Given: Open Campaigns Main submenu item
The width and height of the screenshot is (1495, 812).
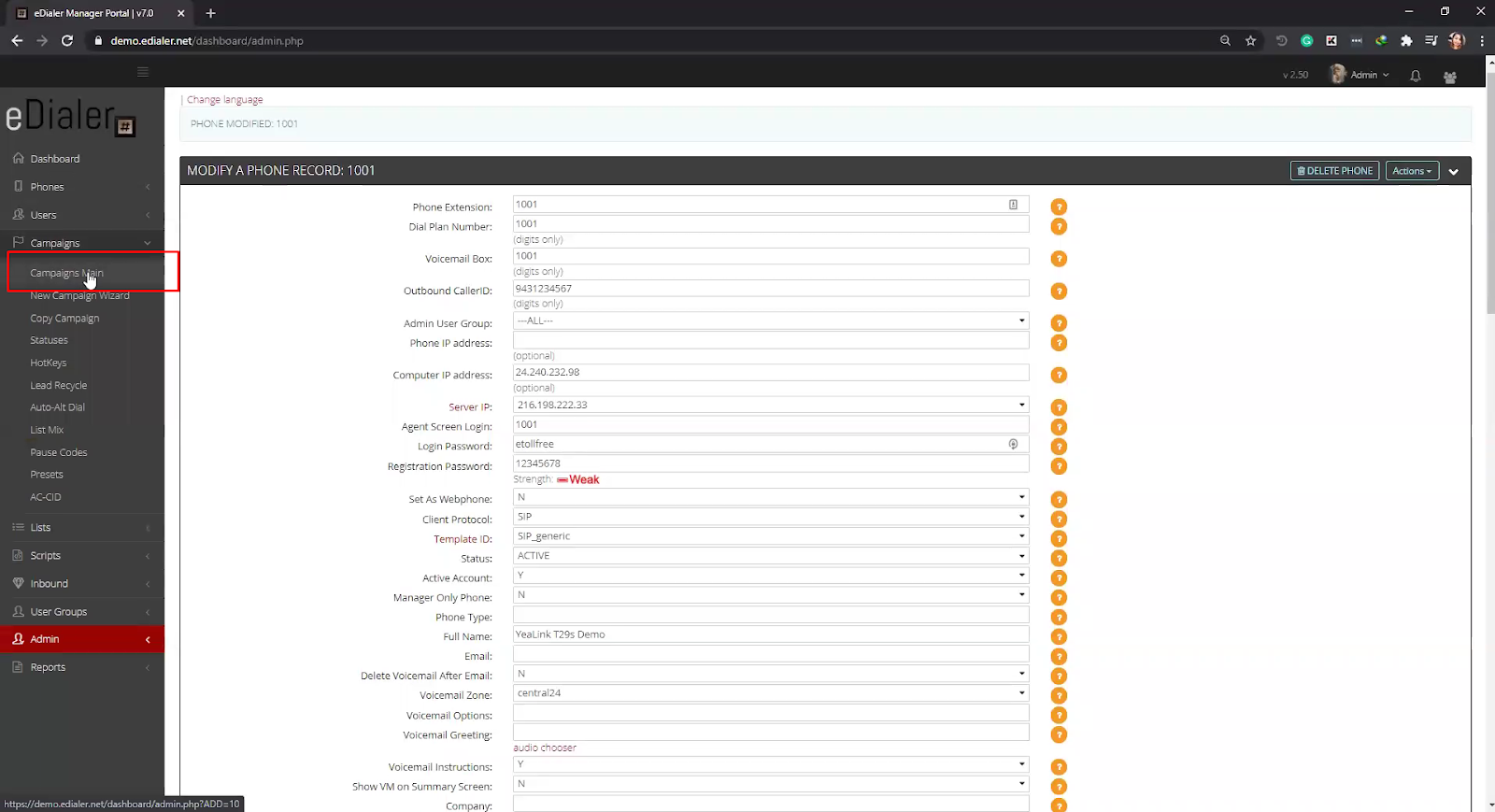Looking at the screenshot, I should (66, 273).
